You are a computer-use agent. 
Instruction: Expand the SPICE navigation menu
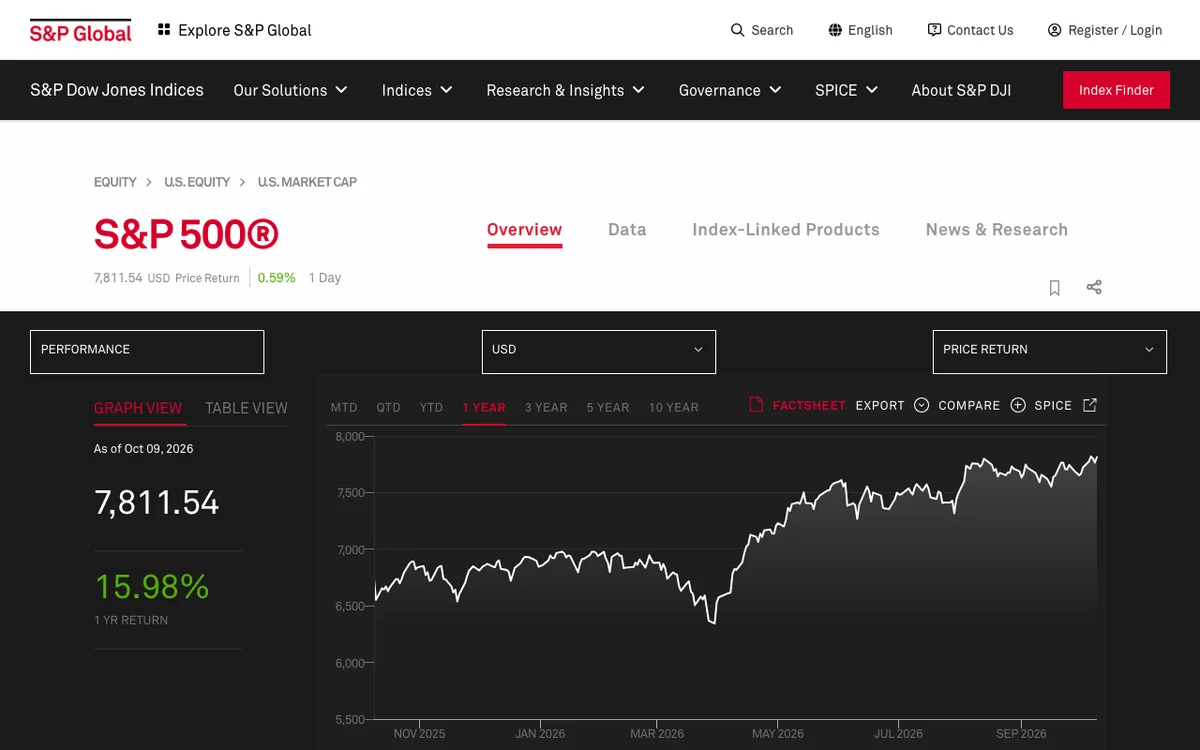tap(846, 90)
